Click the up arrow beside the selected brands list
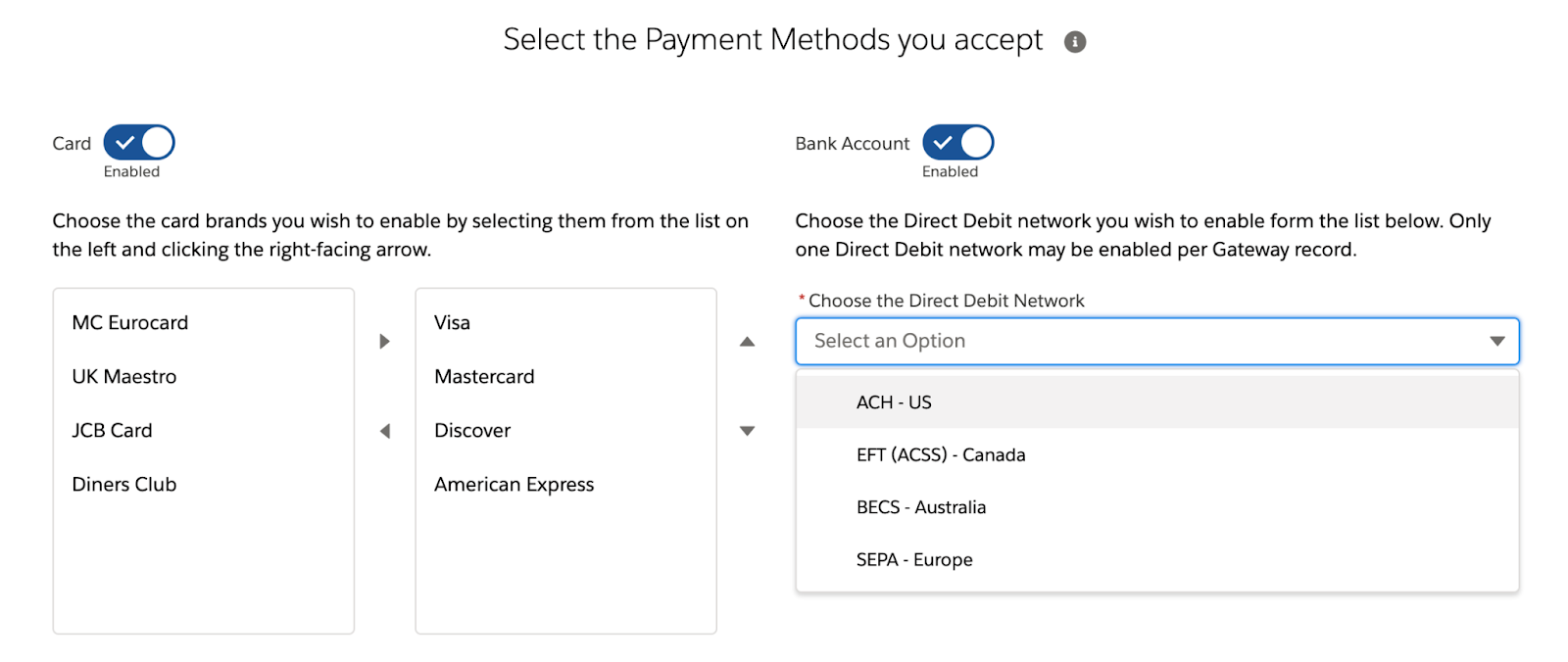This screenshot has height=662, width=1568. 746,341
